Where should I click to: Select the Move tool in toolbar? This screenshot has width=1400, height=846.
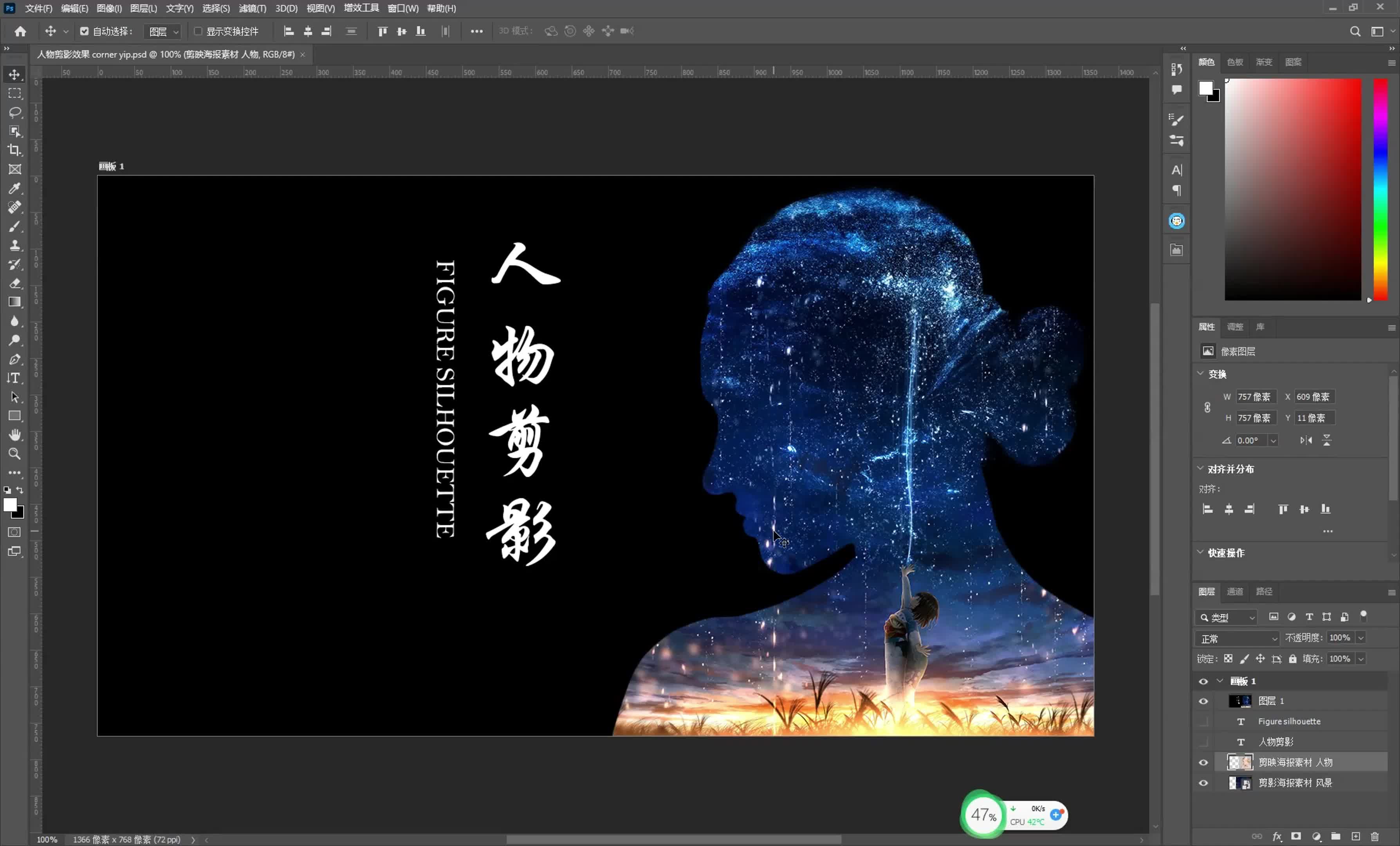pos(14,74)
